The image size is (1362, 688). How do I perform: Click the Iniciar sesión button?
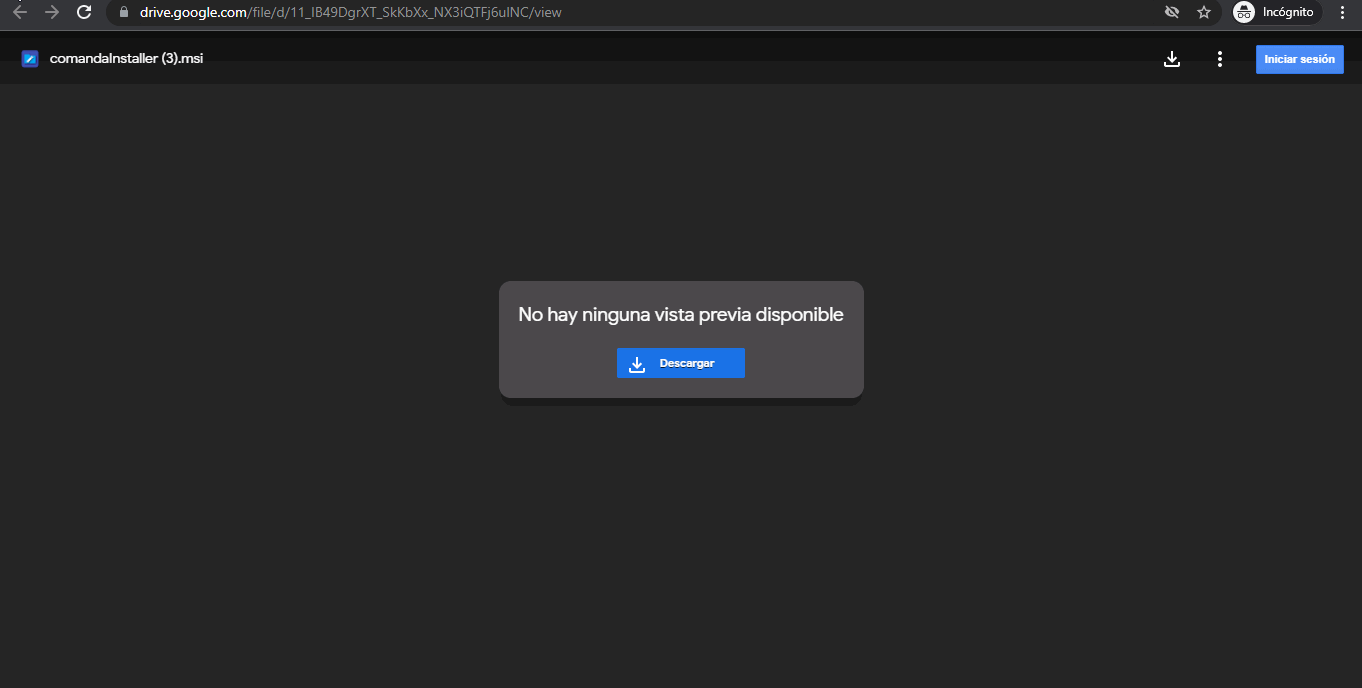[x=1299, y=59]
